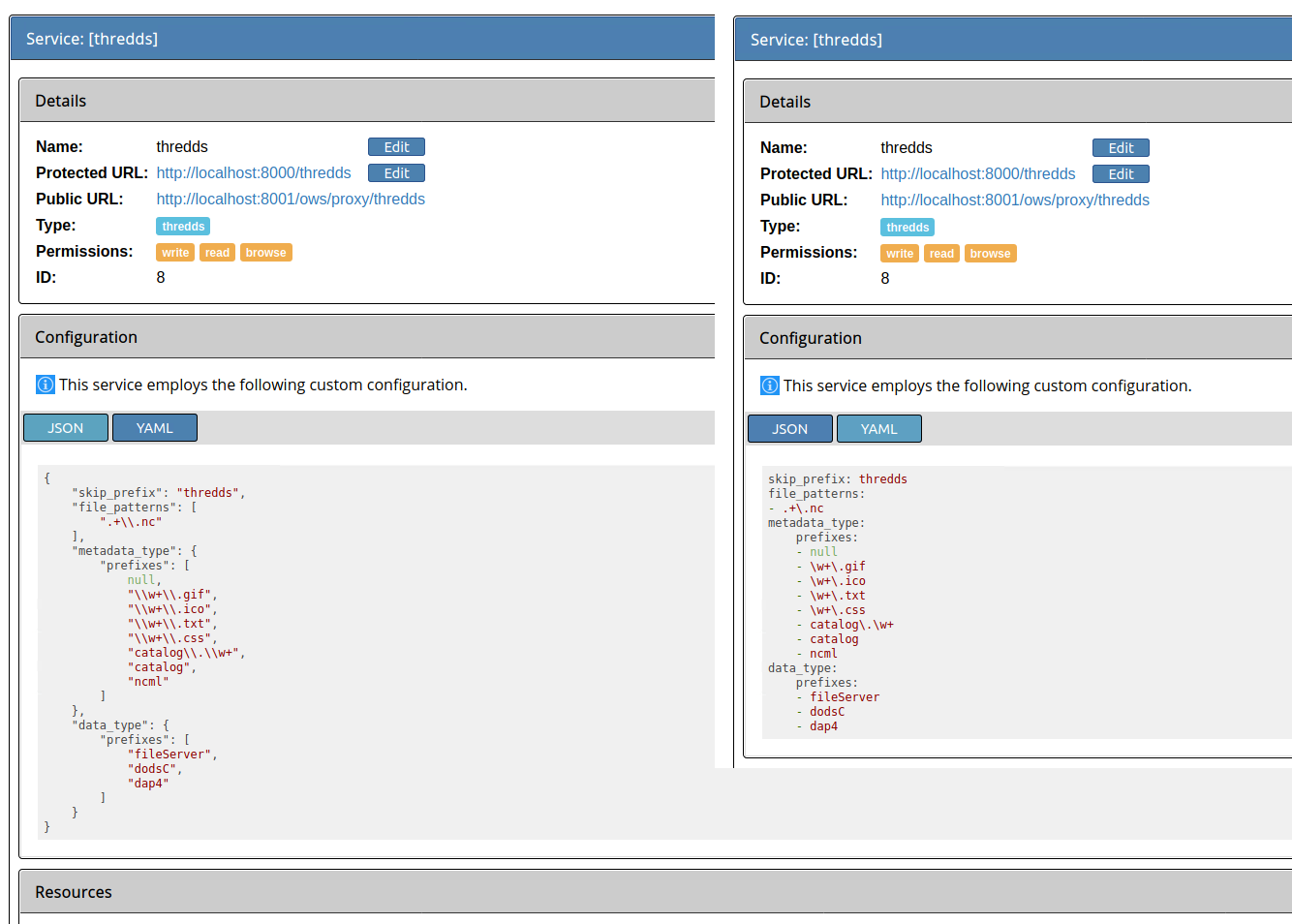Screen dimensions: 1292x924
Task: Switch to YAML tab in left panel
Action: pos(155,428)
